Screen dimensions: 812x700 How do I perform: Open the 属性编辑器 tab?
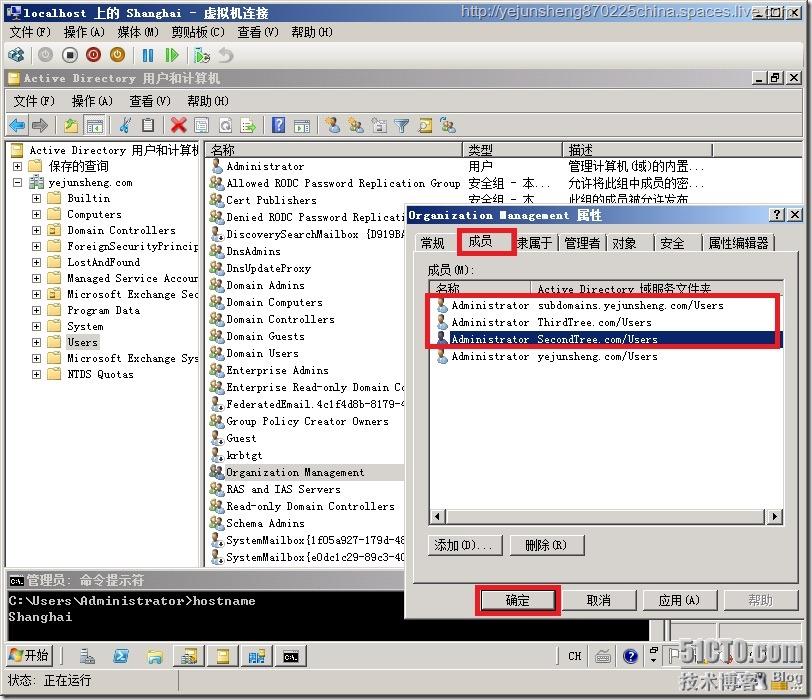click(x=738, y=243)
